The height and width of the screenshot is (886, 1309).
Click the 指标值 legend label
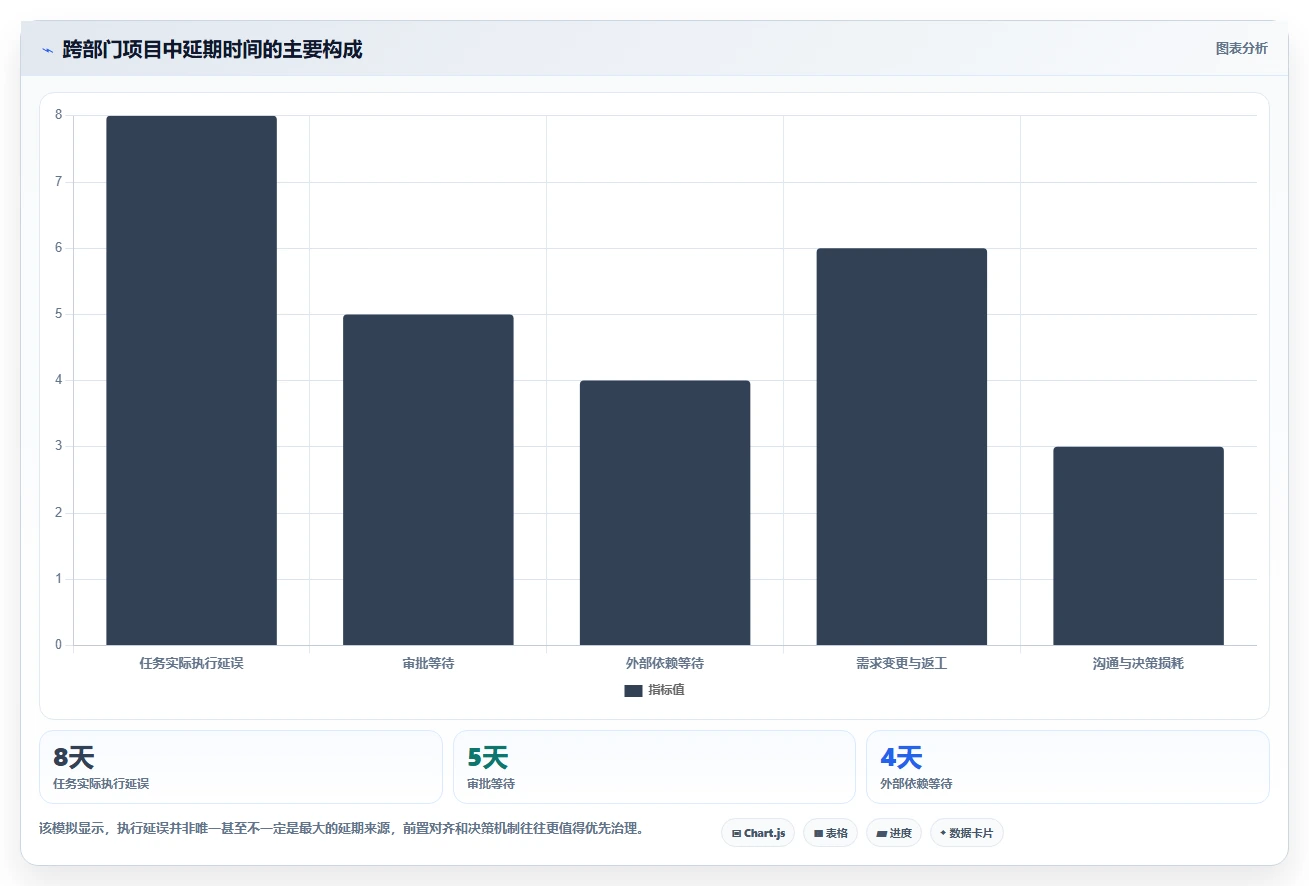click(666, 690)
